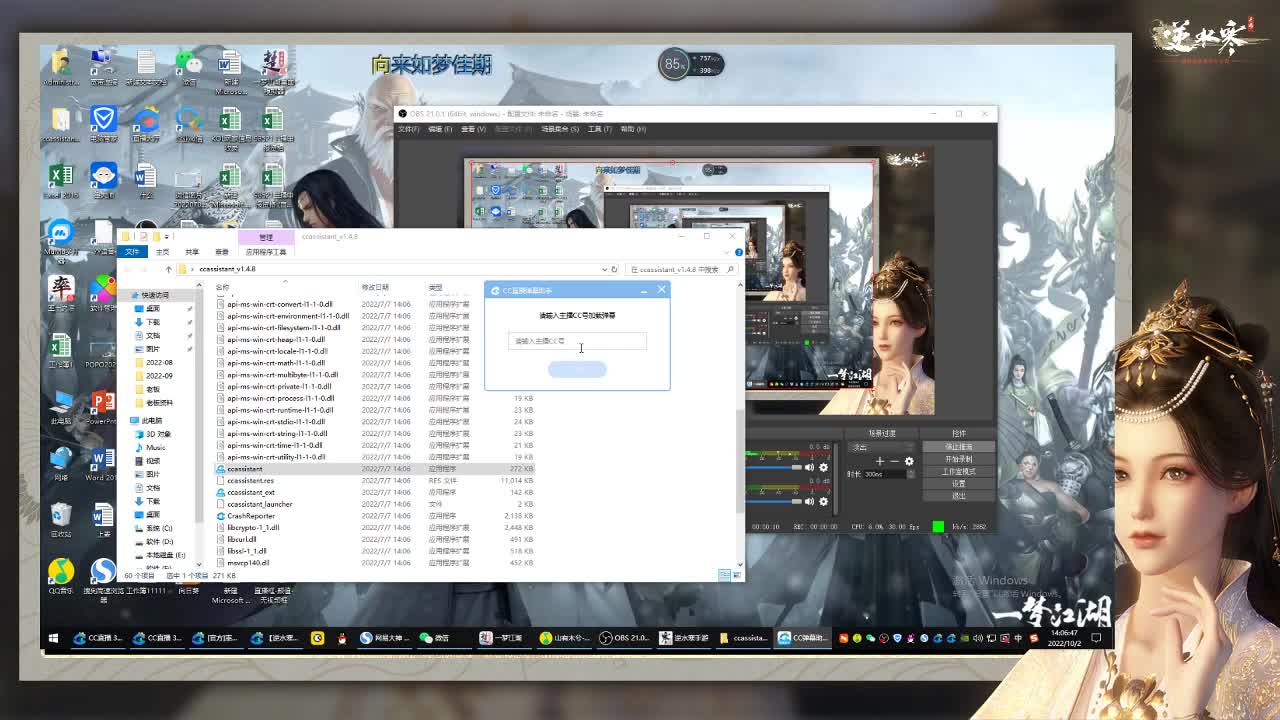Sort files by 名称 column header
This screenshot has height=720, width=1280.
222,287
